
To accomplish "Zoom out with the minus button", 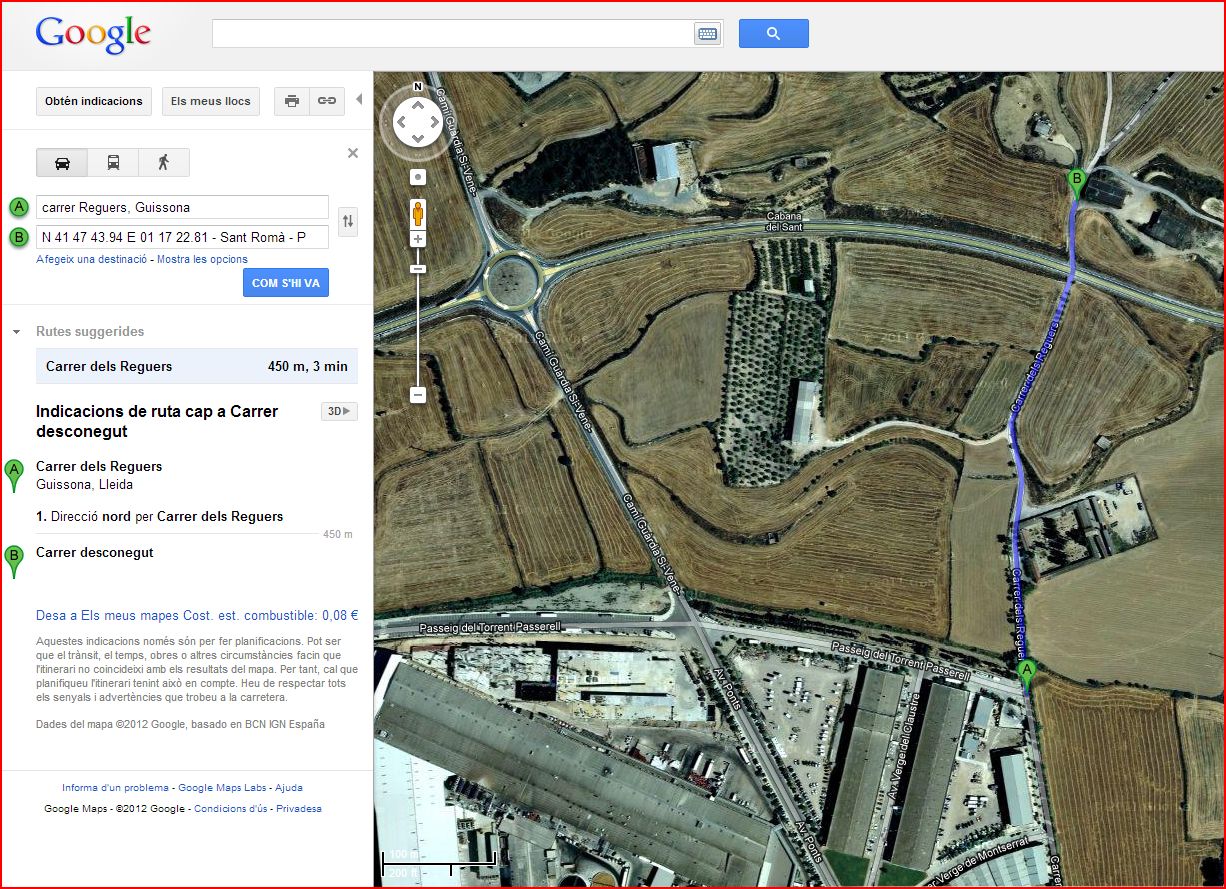I will click(418, 395).
